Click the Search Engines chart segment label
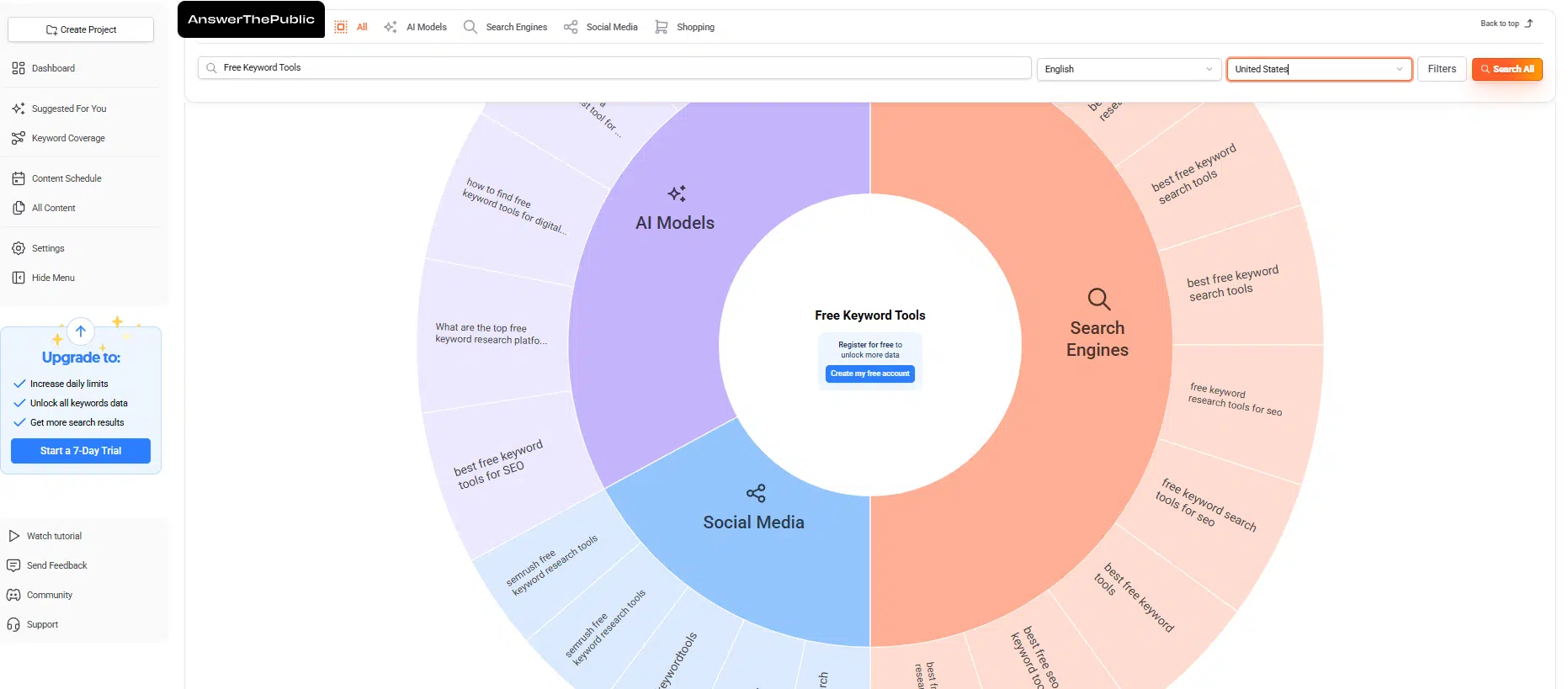 tap(1098, 339)
